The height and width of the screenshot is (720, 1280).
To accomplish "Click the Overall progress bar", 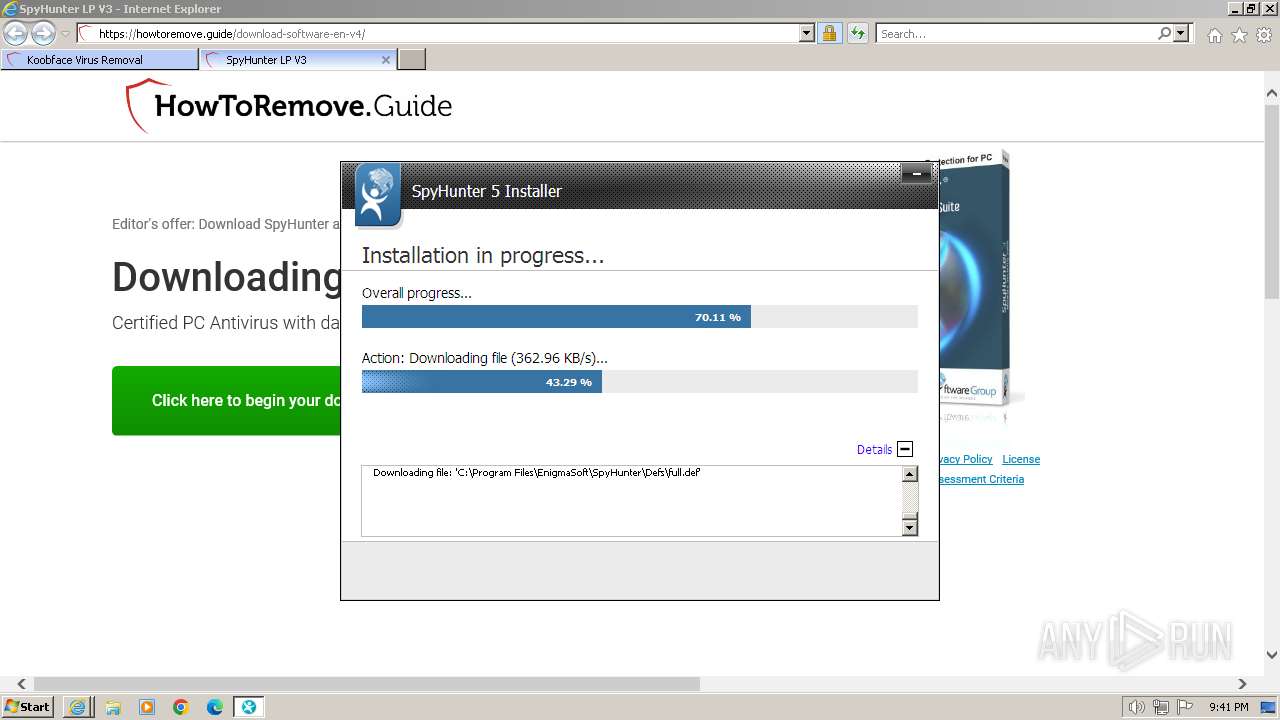I will coord(640,317).
